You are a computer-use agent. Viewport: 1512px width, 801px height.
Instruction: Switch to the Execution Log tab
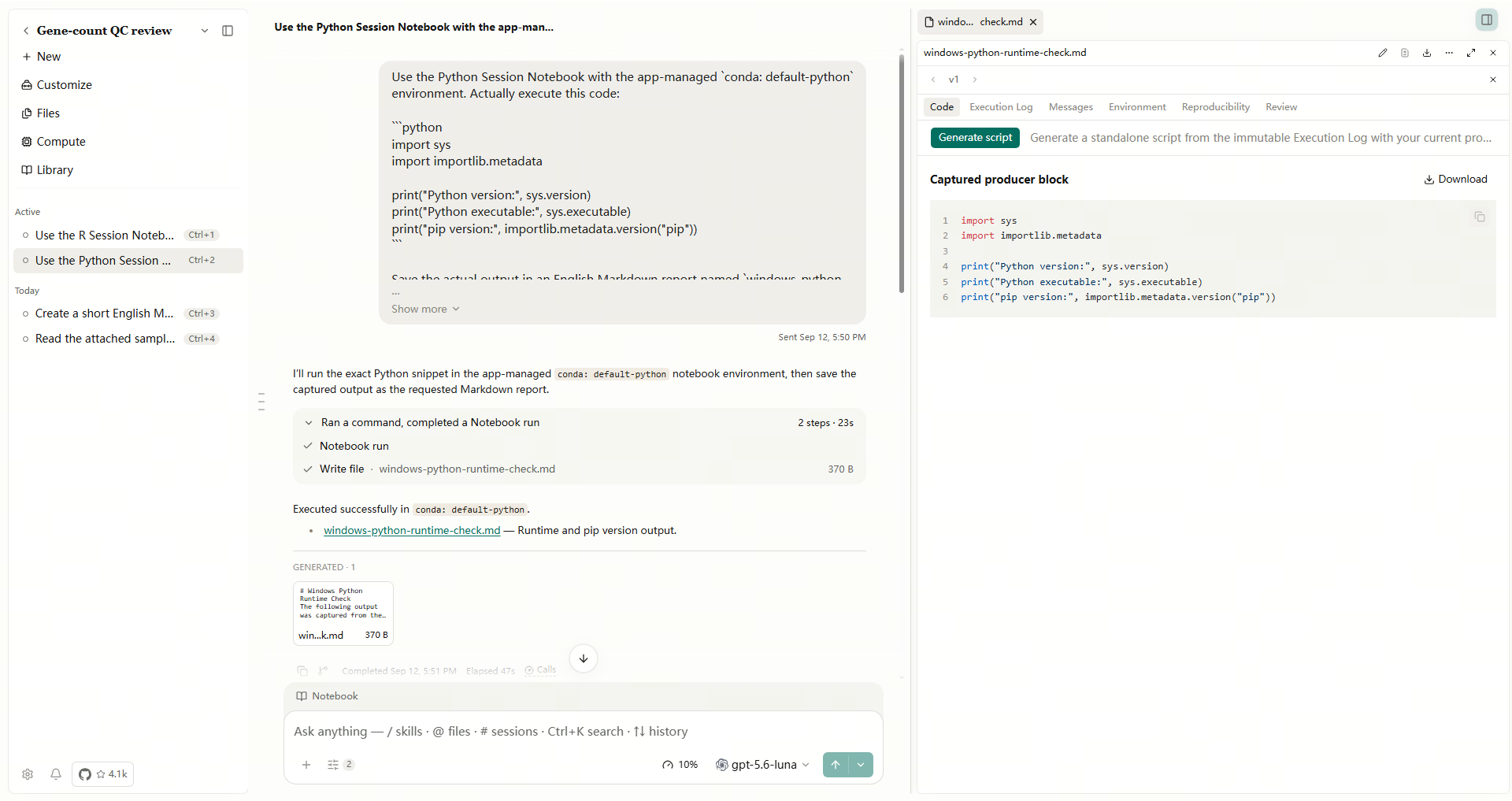point(1001,107)
